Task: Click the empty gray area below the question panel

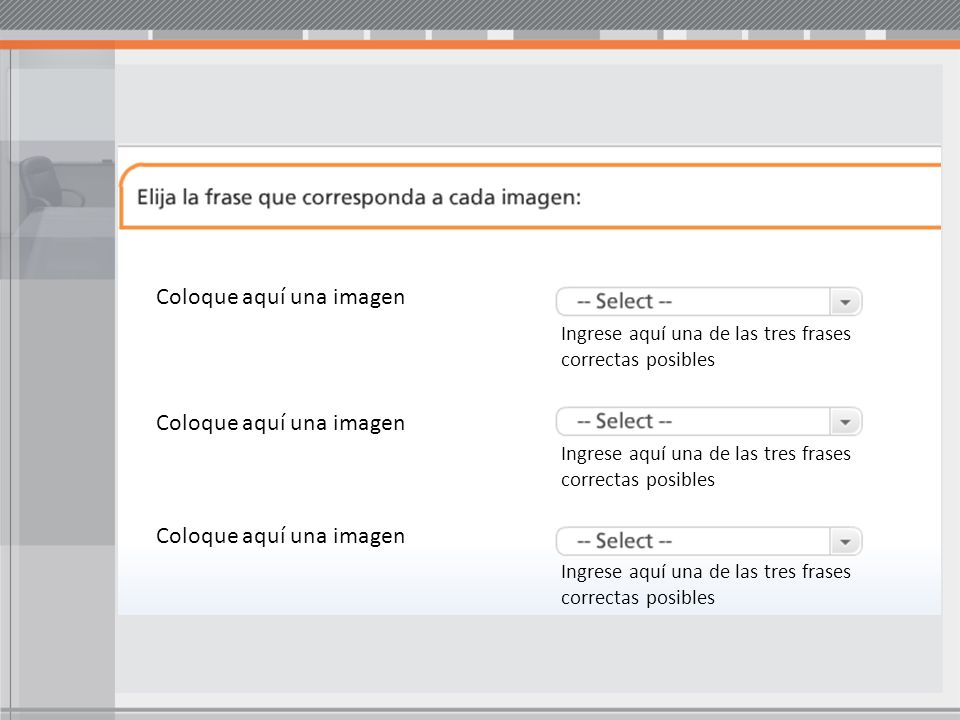Action: click(x=529, y=653)
